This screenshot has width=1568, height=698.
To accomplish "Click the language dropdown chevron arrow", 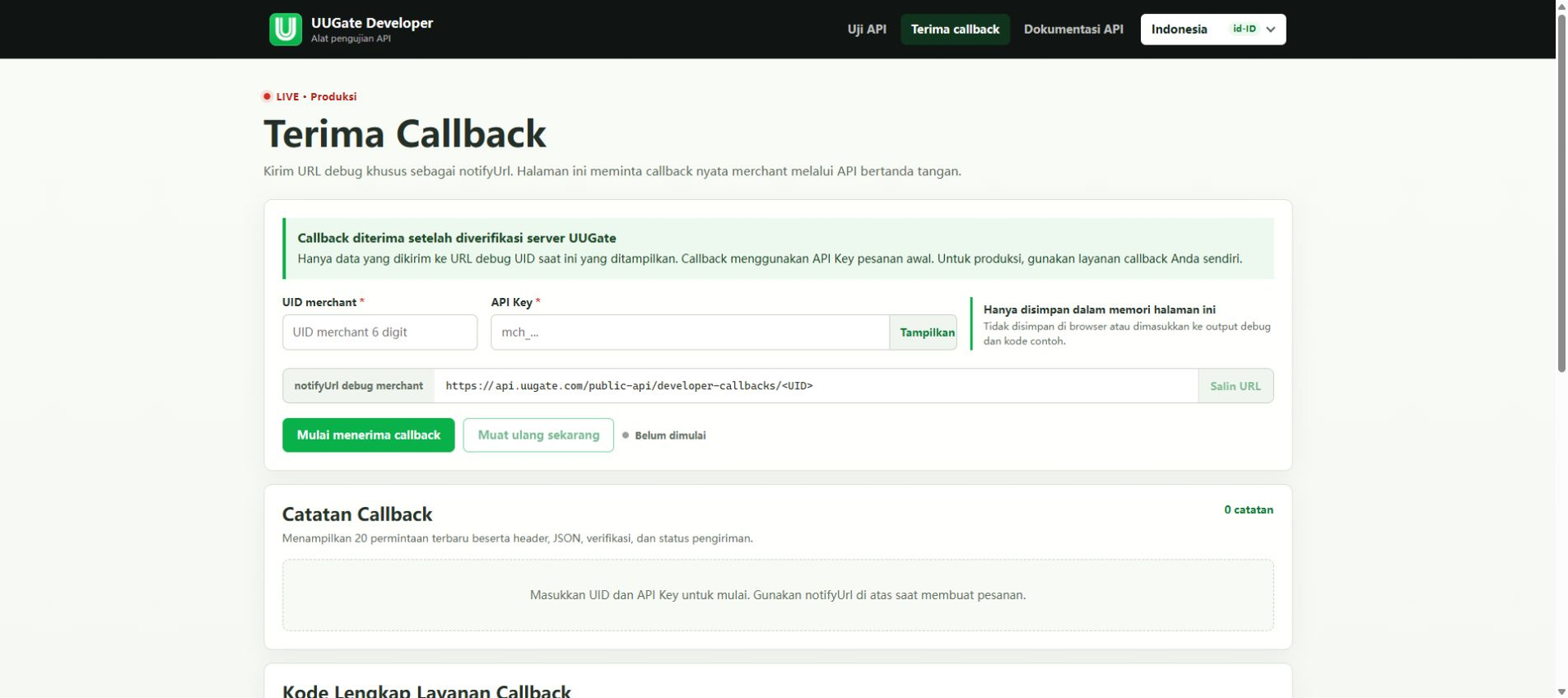I will point(1271,29).
